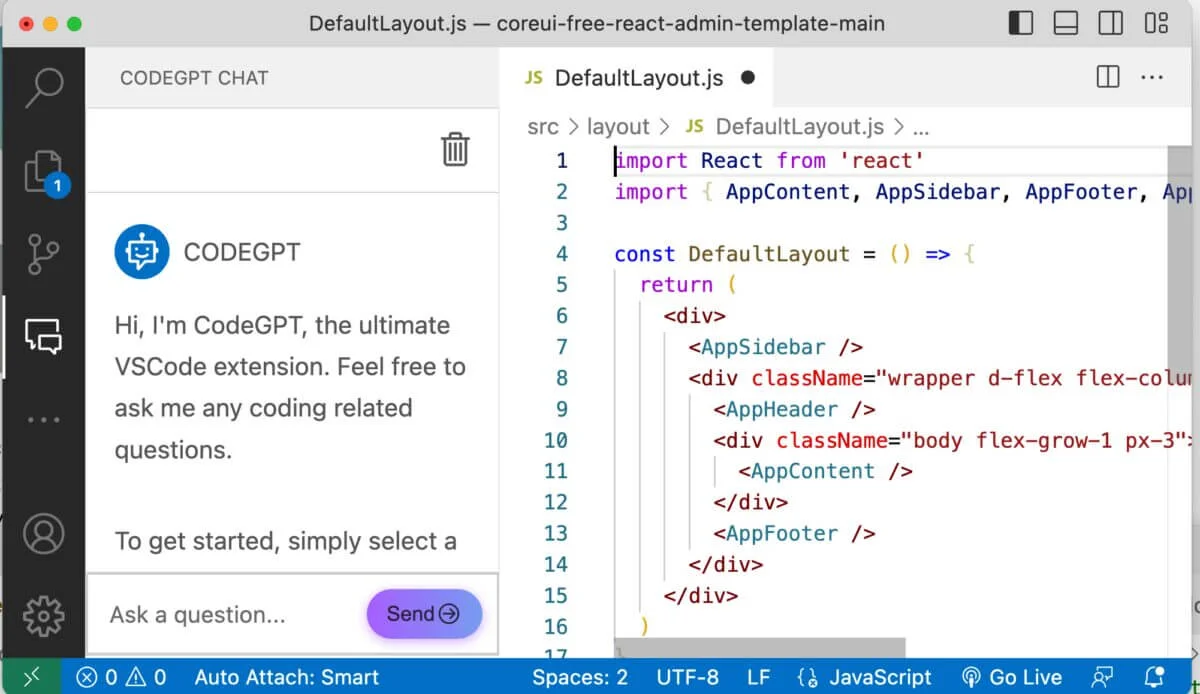The image size is (1200, 694).
Task: Open the Source Control panel icon
Action: point(44,253)
